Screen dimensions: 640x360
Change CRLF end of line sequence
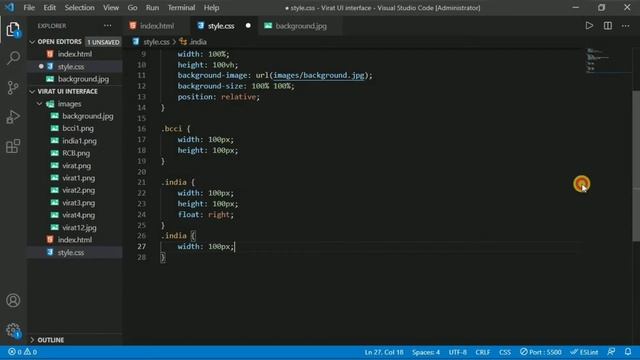pos(482,352)
